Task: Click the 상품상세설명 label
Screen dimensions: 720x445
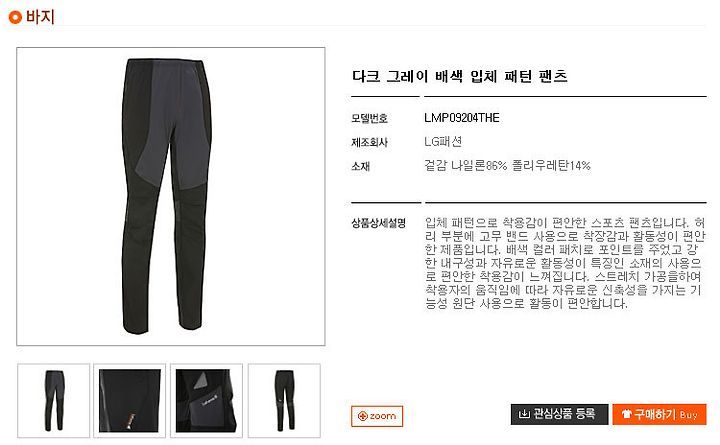Action: tap(379, 223)
